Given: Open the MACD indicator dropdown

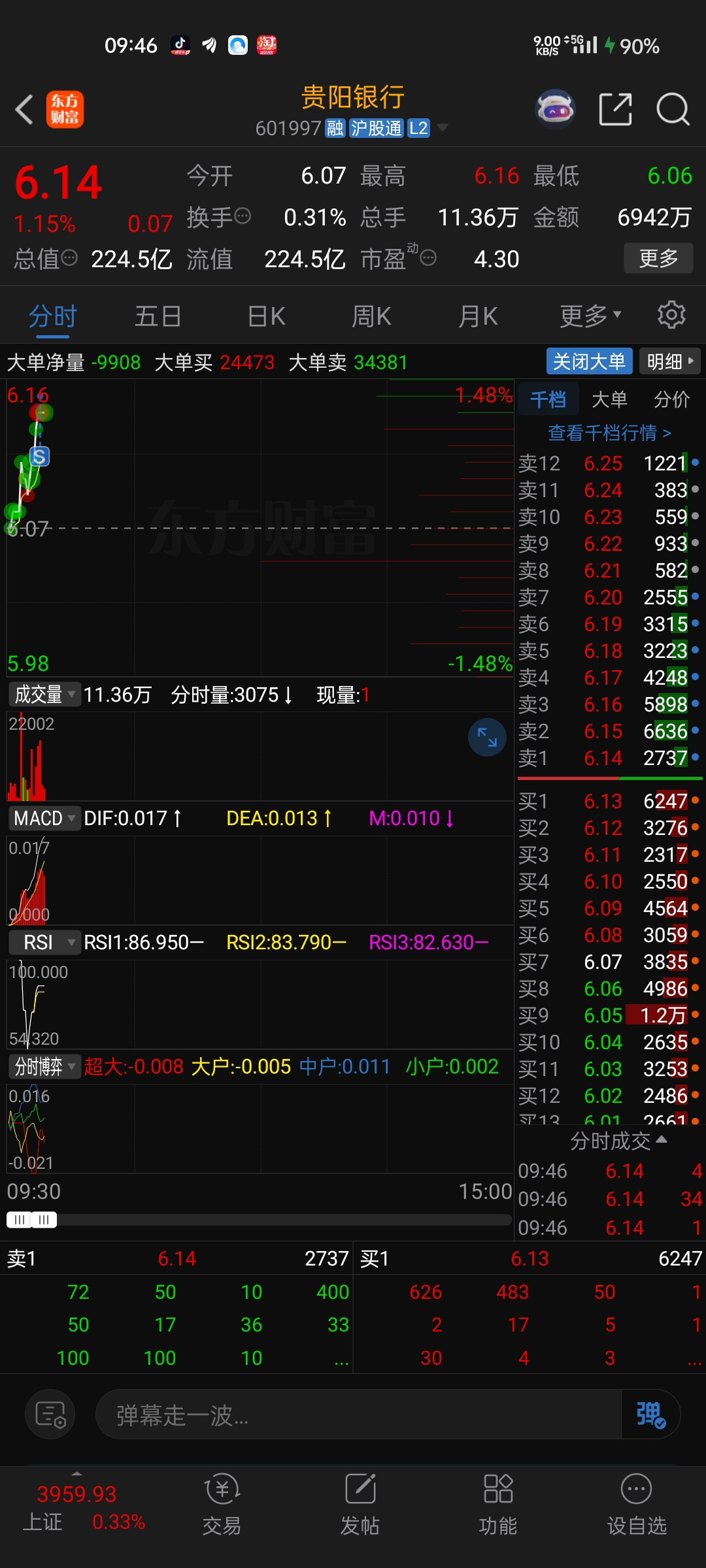Looking at the screenshot, I should coord(44,818).
